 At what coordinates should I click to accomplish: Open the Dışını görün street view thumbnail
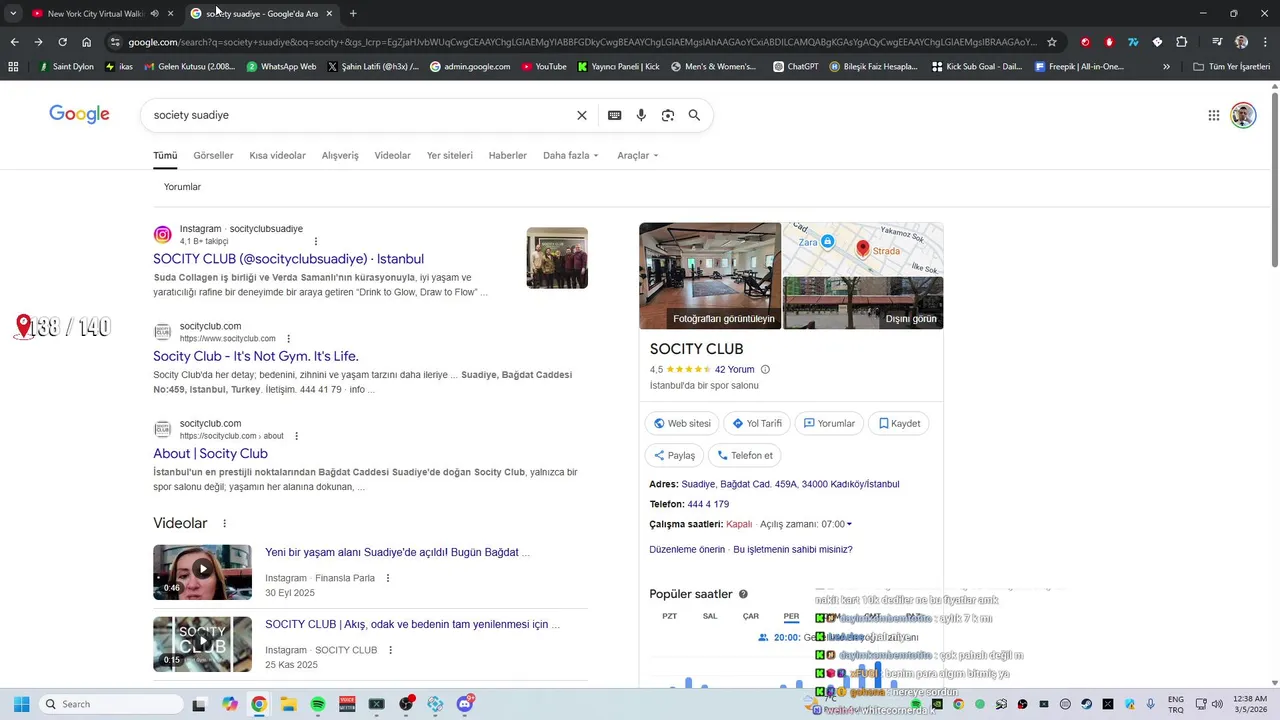point(863,303)
